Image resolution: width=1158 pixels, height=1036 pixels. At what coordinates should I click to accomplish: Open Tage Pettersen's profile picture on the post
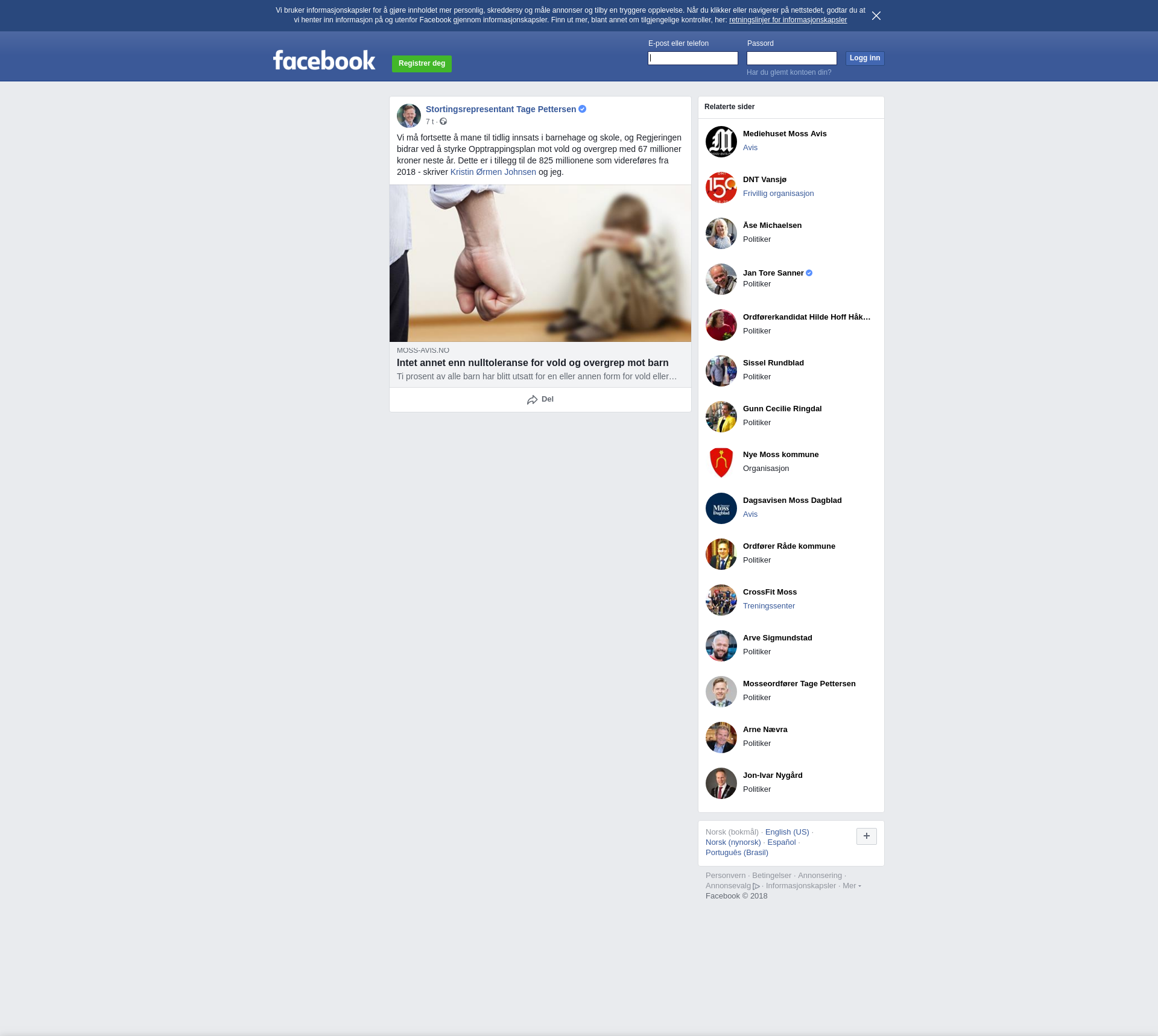[x=409, y=116]
